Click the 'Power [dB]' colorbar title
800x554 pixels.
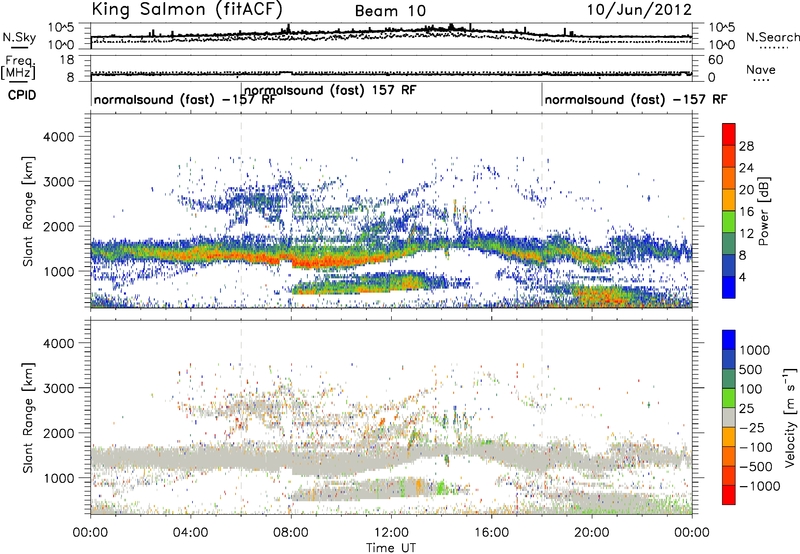pos(763,211)
